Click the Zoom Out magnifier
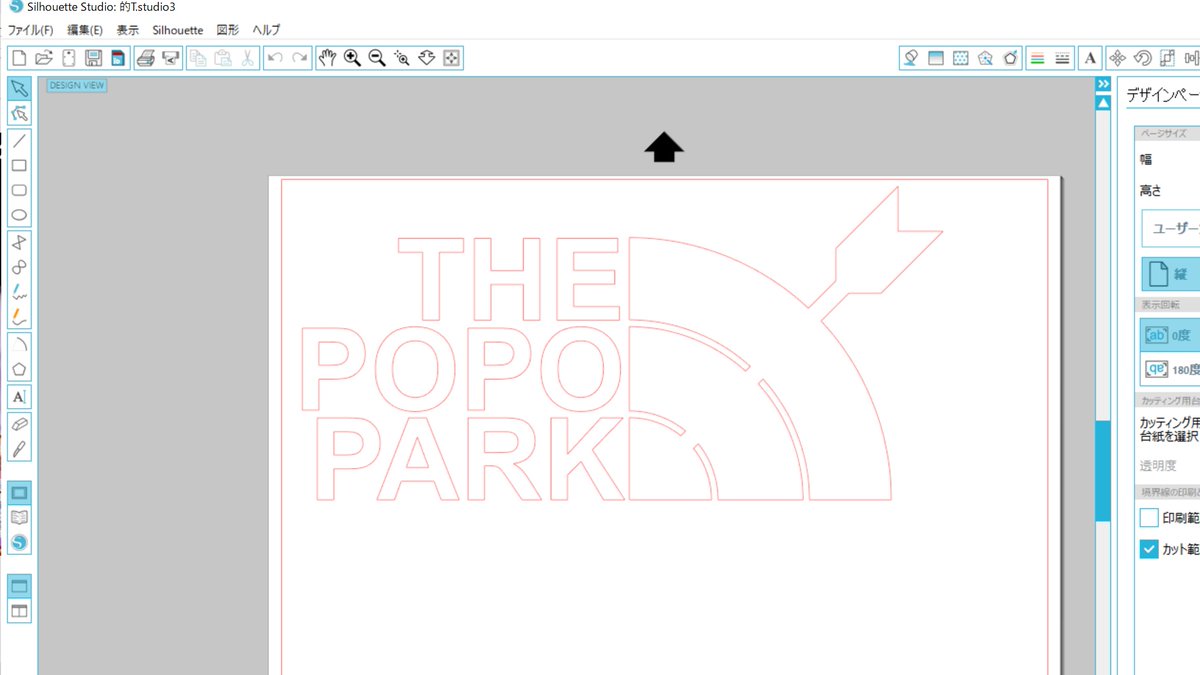 pyautogui.click(x=377, y=58)
